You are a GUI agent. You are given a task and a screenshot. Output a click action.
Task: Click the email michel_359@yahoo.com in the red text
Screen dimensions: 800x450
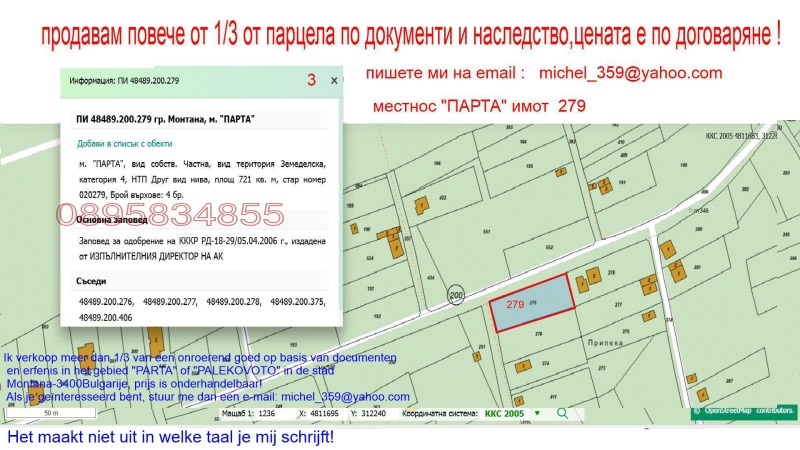click(x=631, y=73)
